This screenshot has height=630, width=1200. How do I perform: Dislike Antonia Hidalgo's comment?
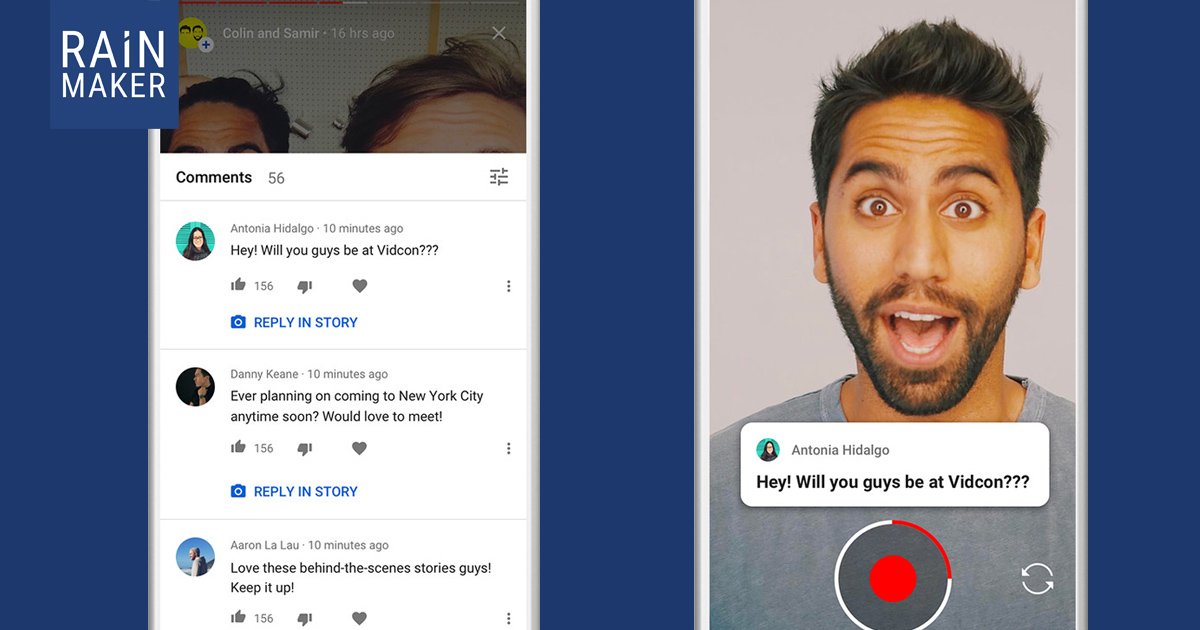point(305,286)
